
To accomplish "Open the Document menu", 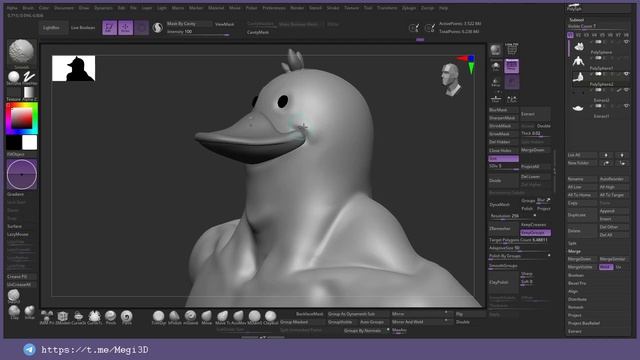I will [x=64, y=8].
